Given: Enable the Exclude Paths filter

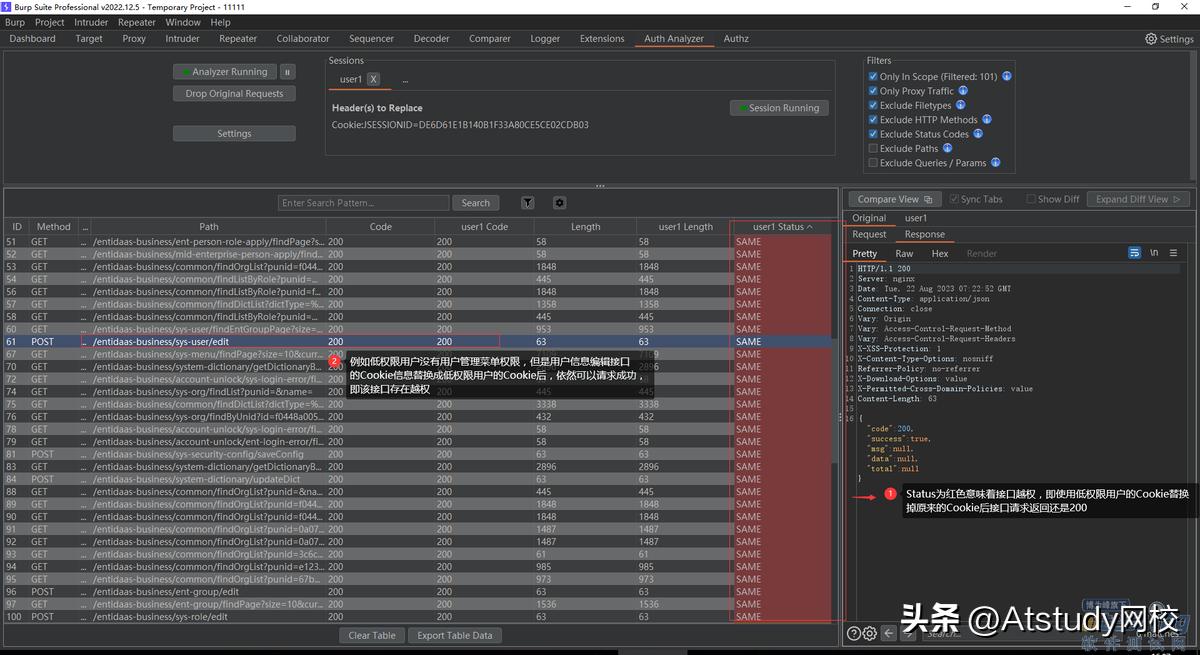Looking at the screenshot, I should (x=873, y=148).
